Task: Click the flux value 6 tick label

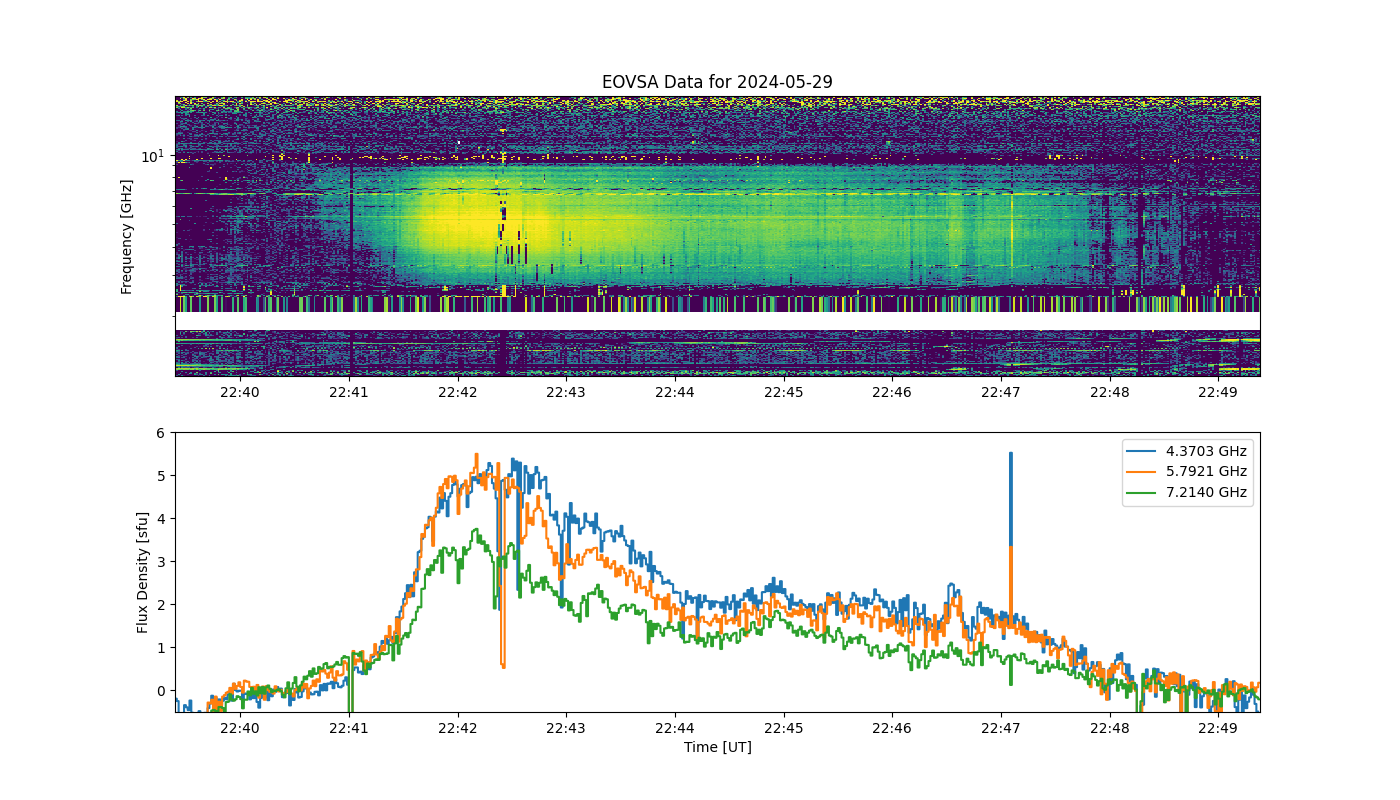Action: tap(159, 433)
